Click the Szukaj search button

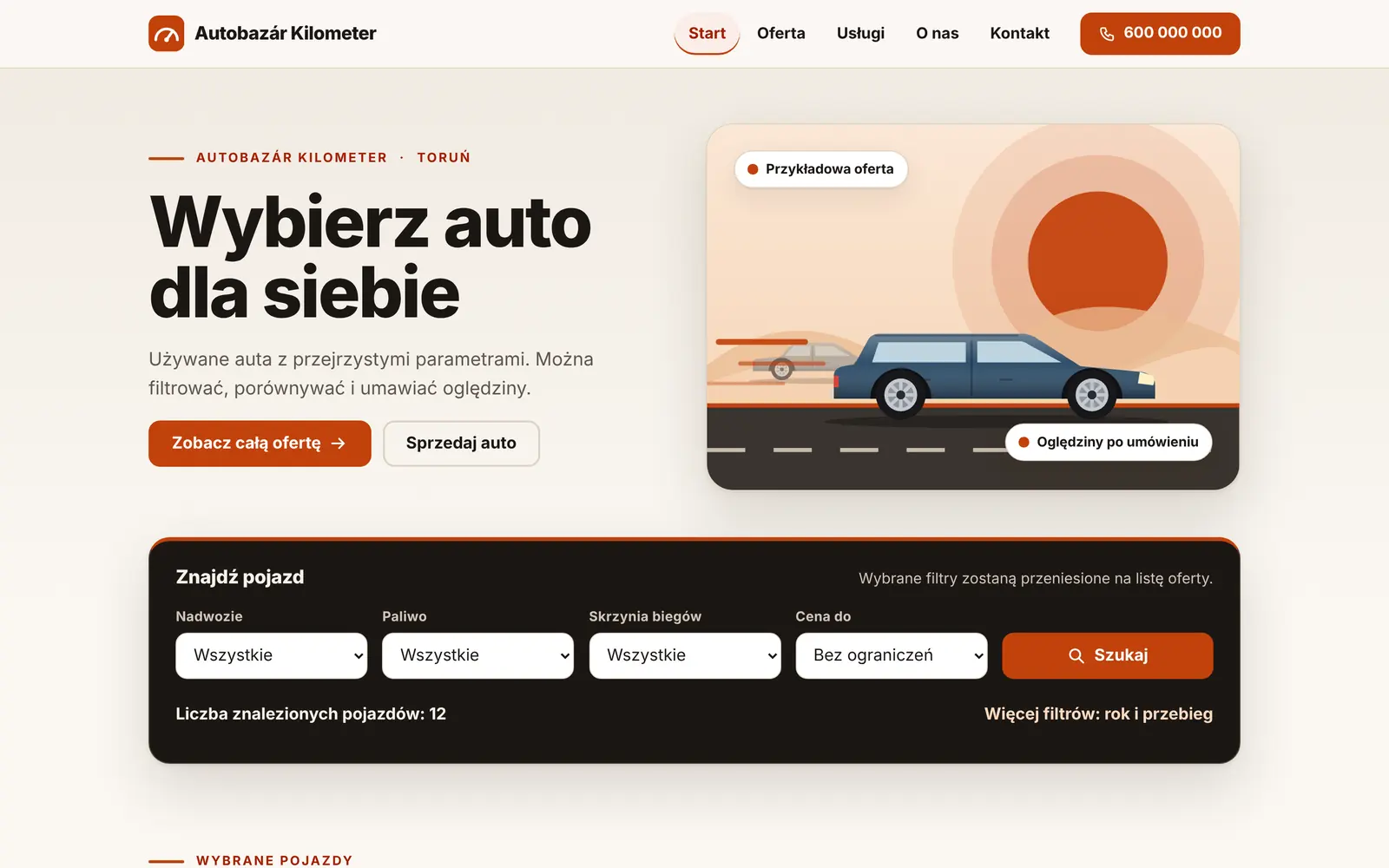(1108, 655)
